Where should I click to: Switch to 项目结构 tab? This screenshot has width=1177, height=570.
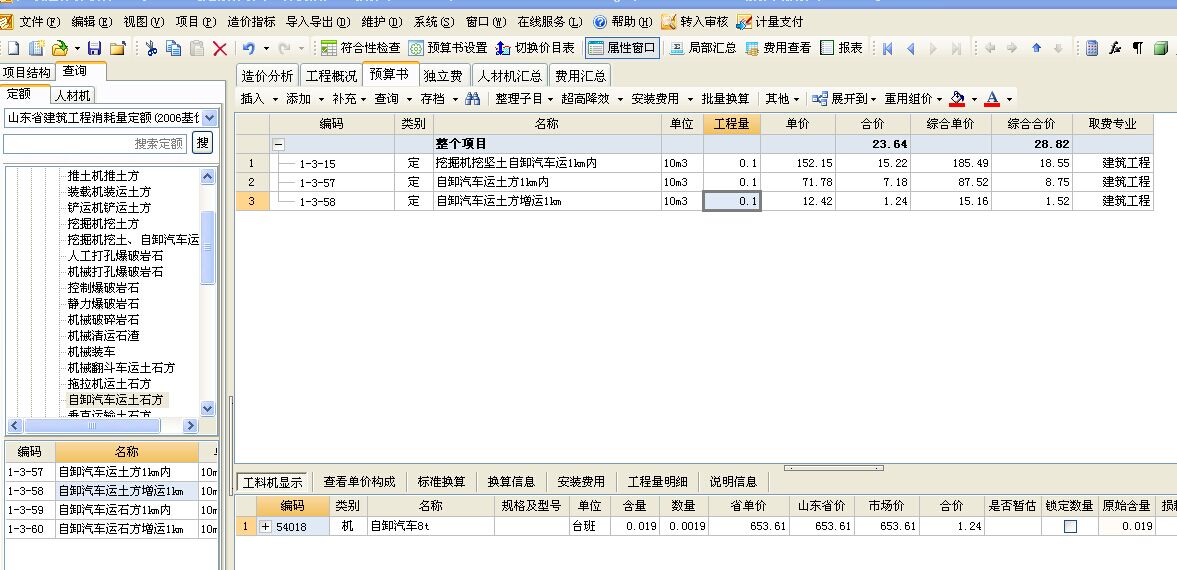tap(26, 72)
